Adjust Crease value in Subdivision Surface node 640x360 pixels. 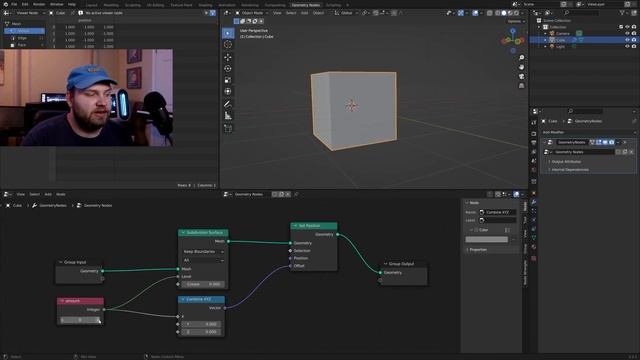[203, 284]
